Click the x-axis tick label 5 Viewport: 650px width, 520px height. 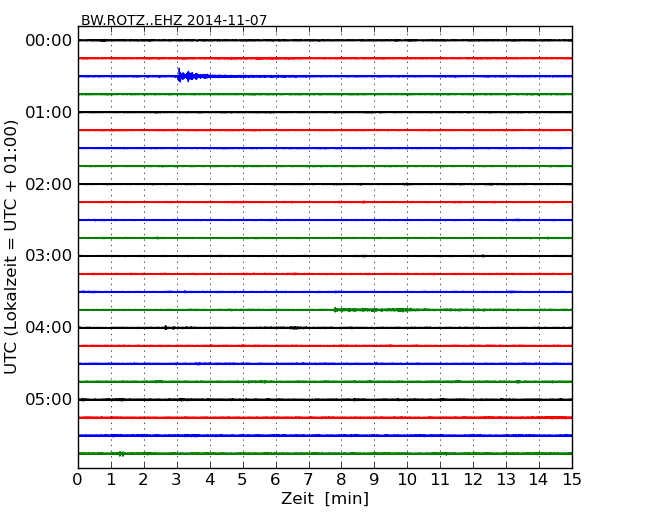click(243, 480)
